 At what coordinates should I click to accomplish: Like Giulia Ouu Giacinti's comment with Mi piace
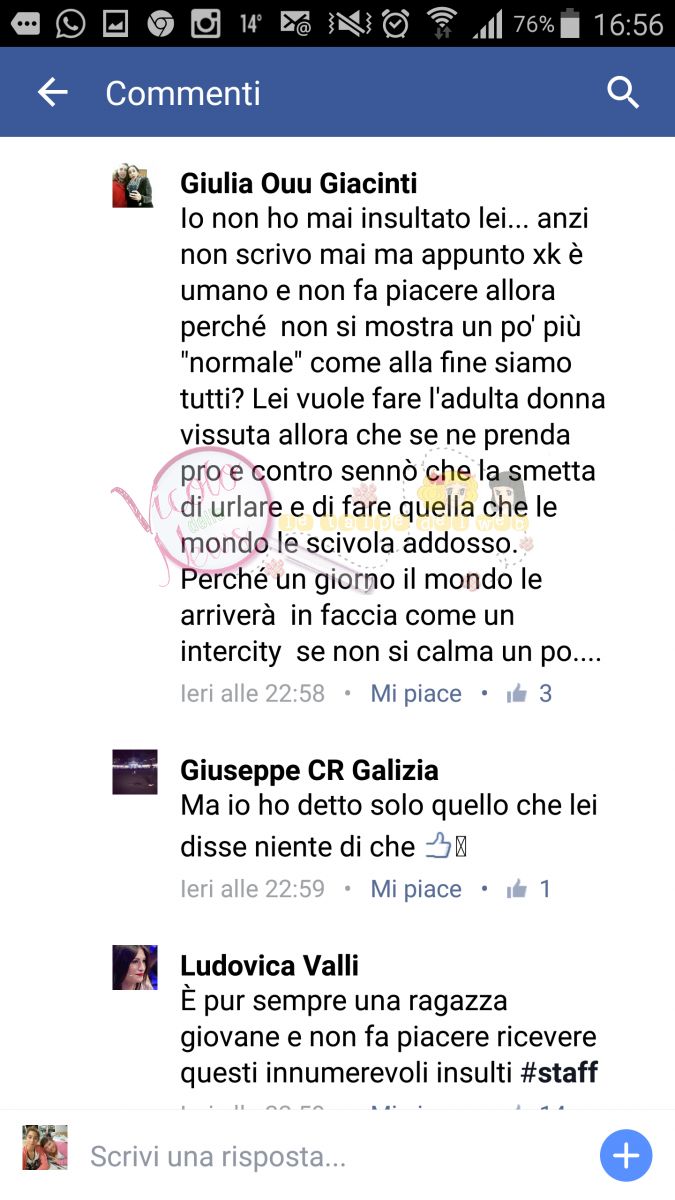[416, 693]
